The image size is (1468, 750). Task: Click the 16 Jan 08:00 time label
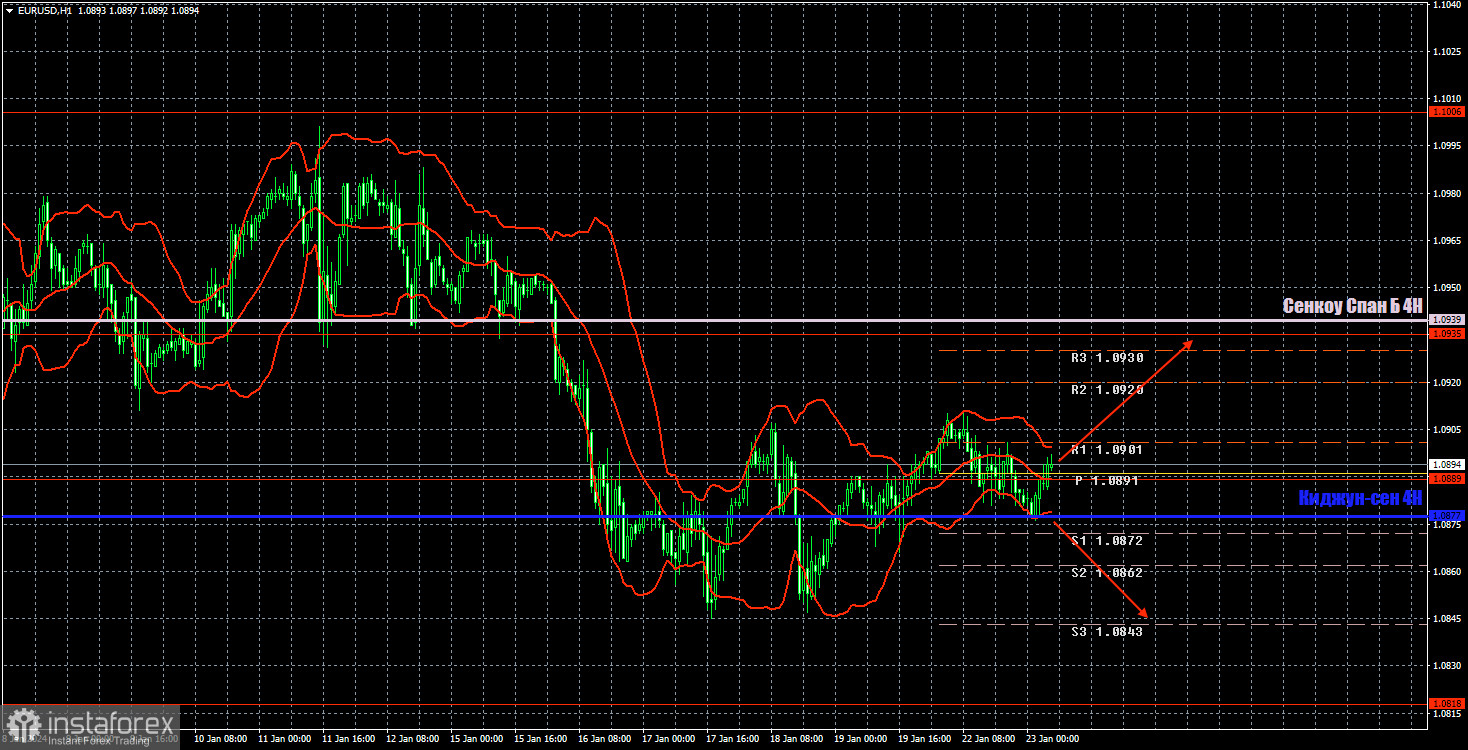605,739
